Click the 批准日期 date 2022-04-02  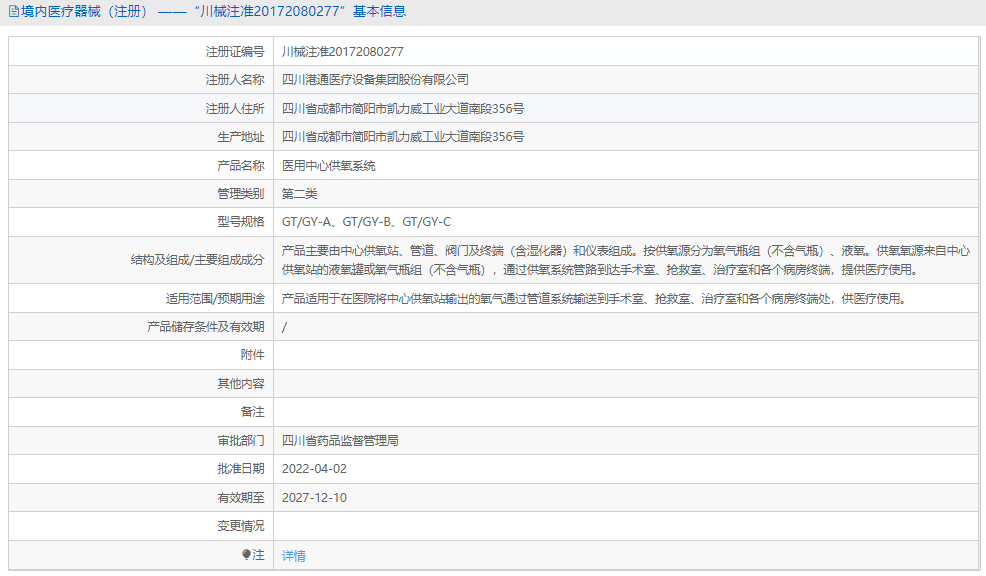tap(318, 467)
